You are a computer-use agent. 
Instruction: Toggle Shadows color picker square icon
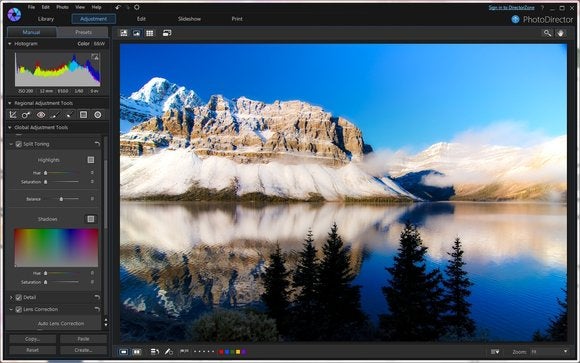coord(91,219)
